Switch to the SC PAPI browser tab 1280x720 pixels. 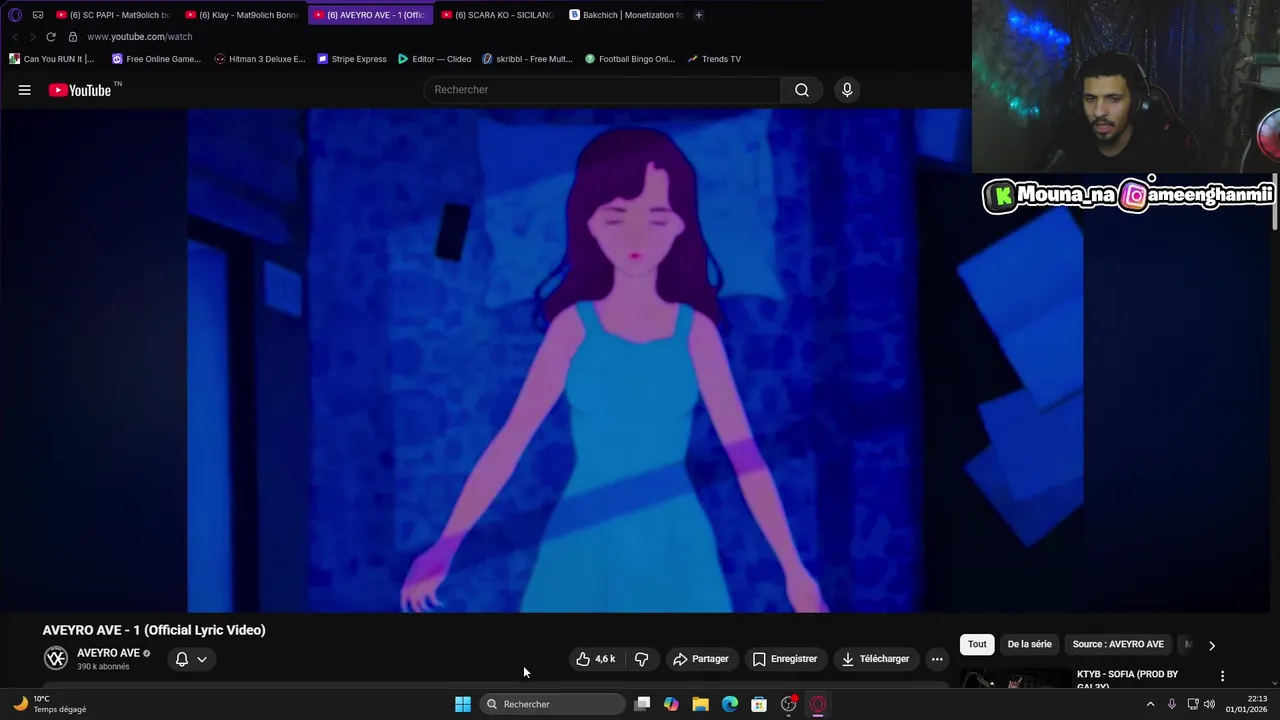[113, 15]
